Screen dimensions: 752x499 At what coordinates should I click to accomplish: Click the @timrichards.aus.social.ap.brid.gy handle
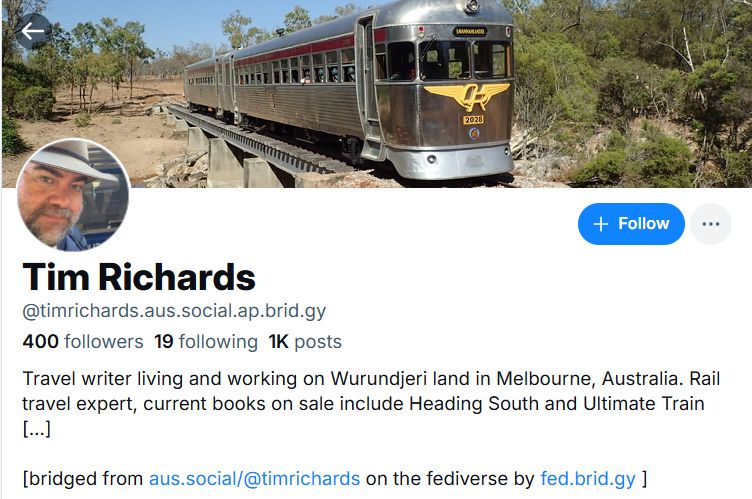click(174, 311)
